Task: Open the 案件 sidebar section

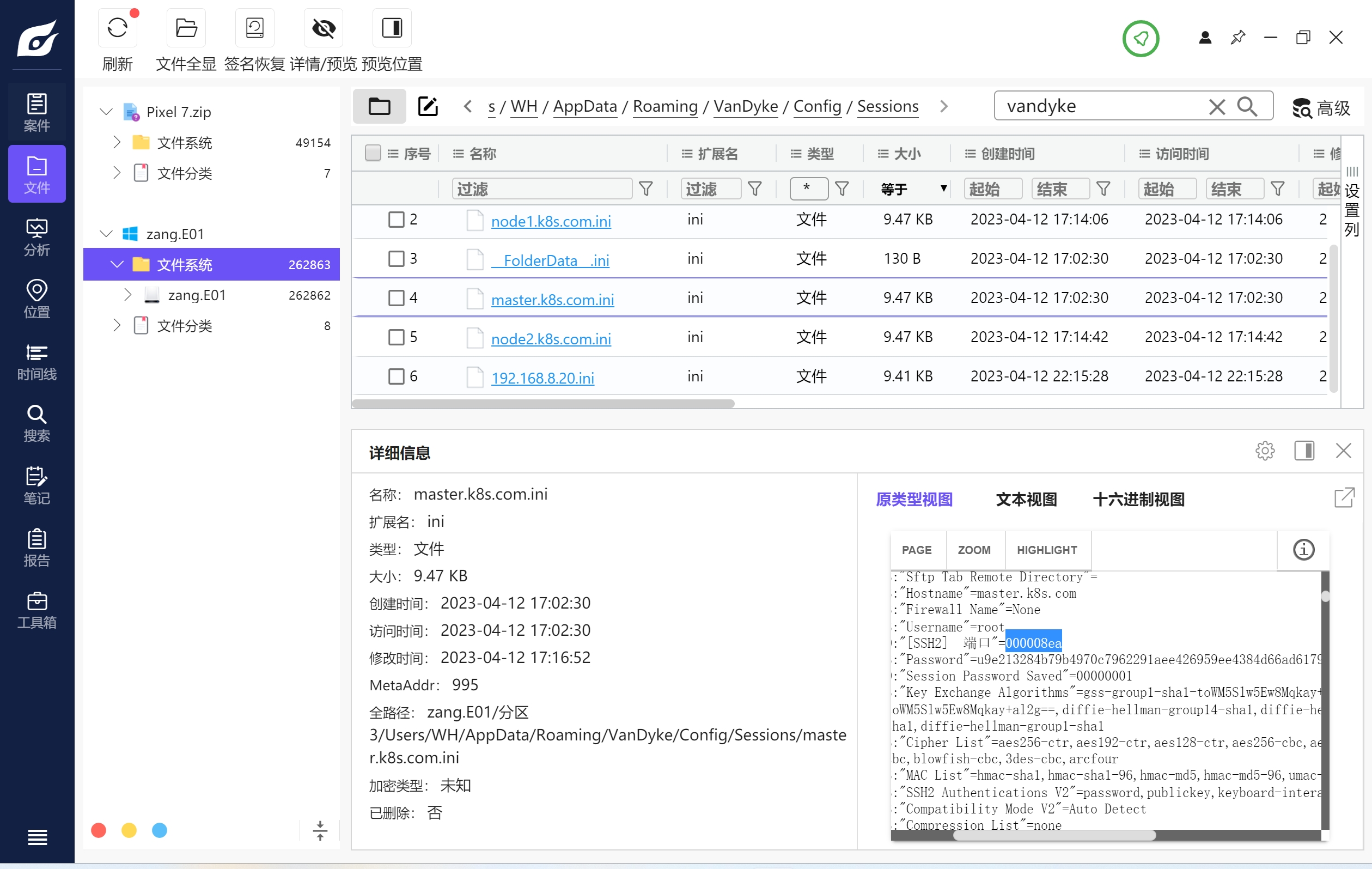Action: [37, 112]
